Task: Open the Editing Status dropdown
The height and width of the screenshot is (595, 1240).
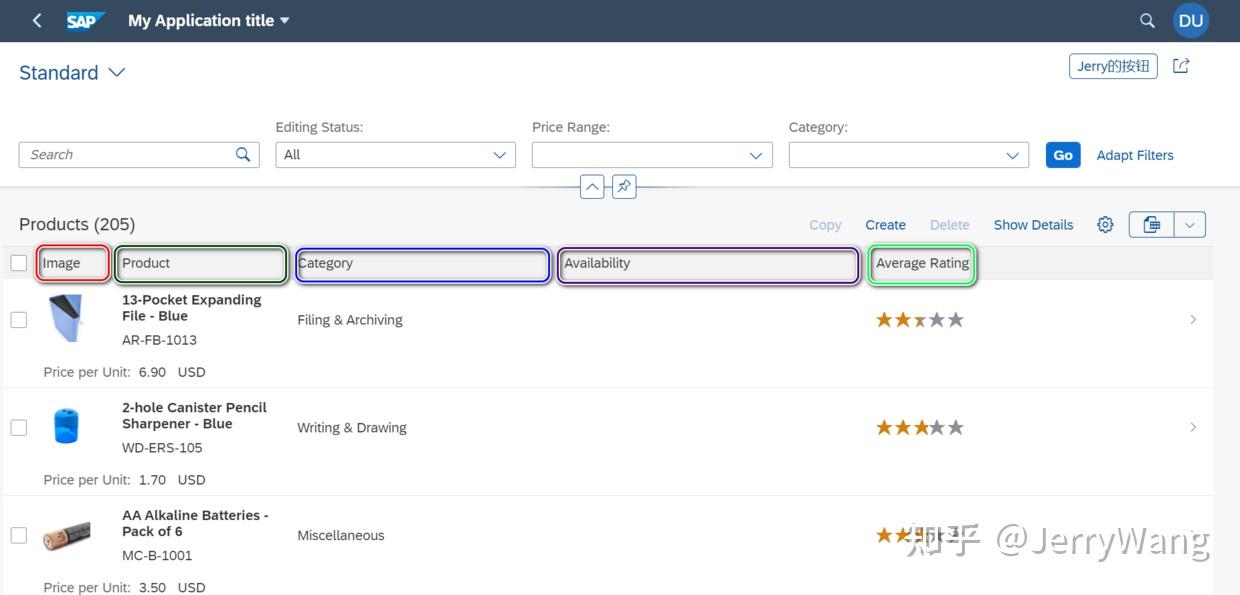Action: coord(500,155)
